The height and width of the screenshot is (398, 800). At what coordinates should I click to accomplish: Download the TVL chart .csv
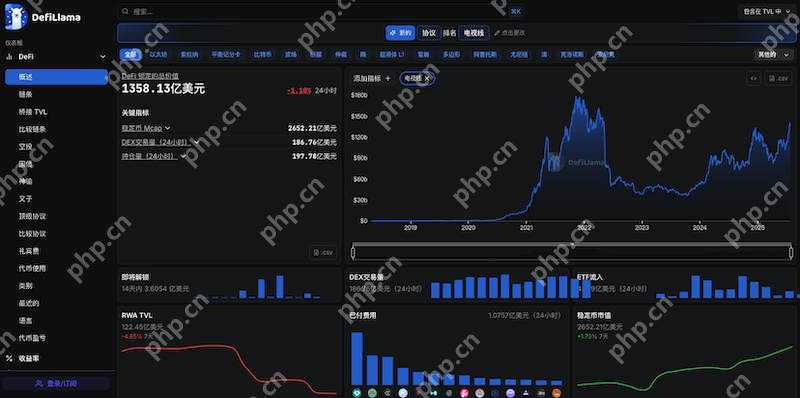point(778,79)
